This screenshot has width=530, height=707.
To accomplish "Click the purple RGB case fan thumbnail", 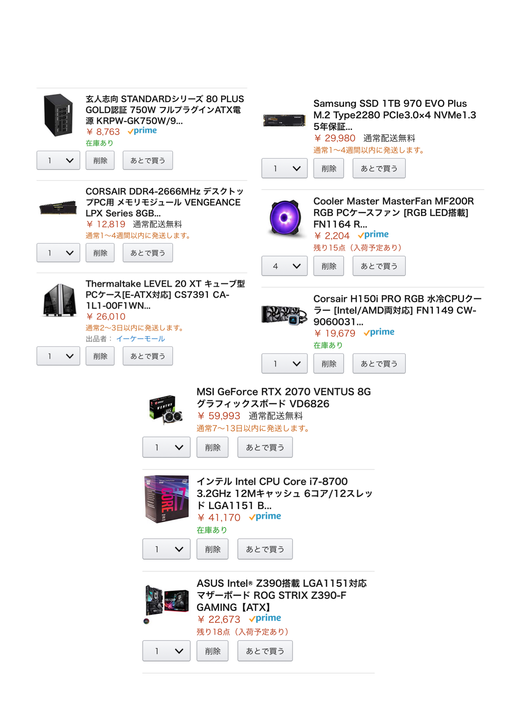I will [x=285, y=219].
